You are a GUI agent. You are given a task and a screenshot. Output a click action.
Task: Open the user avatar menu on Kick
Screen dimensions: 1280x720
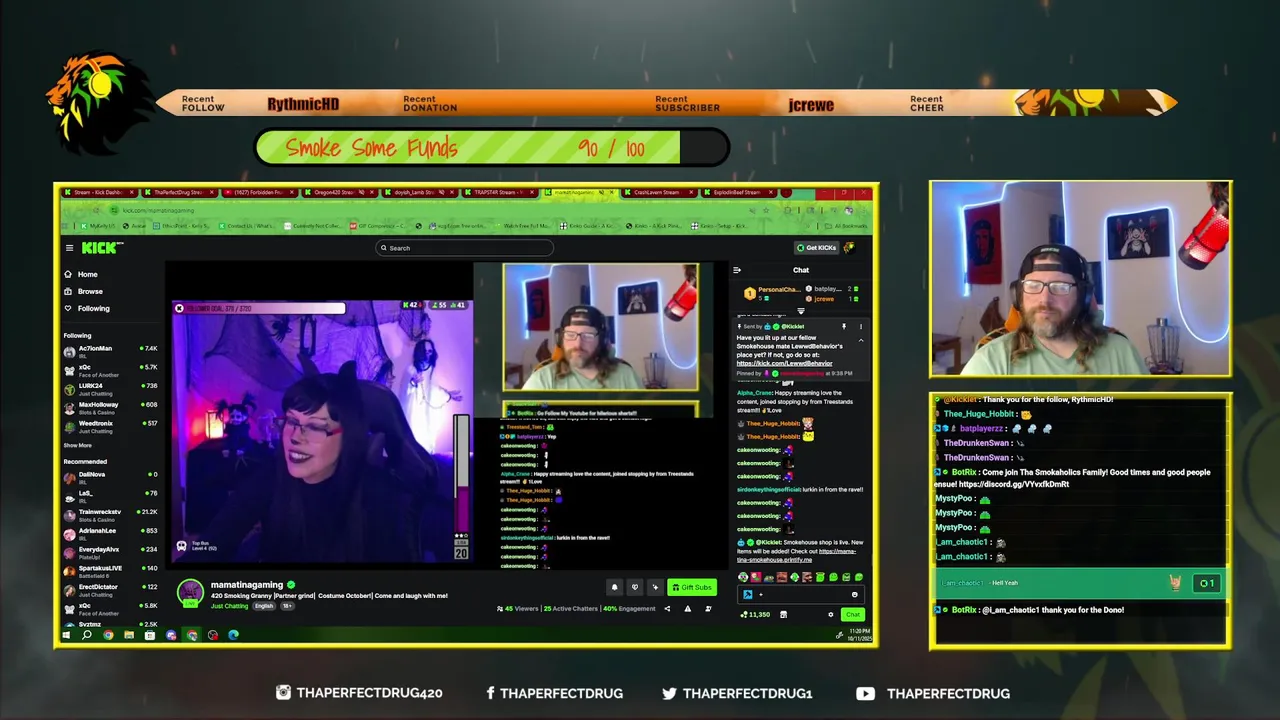[849, 248]
